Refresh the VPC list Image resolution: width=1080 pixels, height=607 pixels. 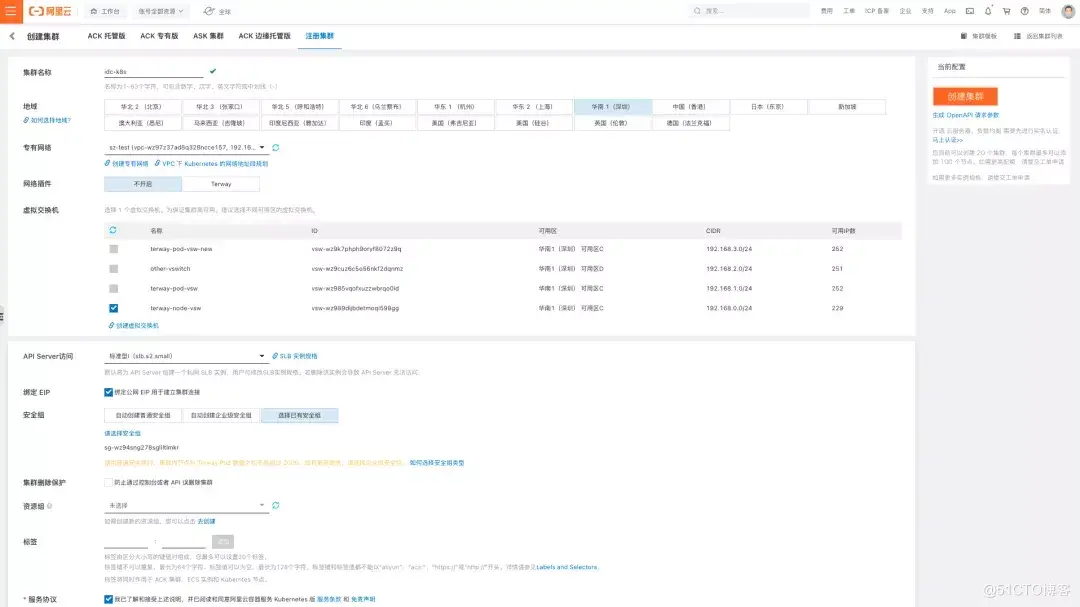click(x=276, y=147)
